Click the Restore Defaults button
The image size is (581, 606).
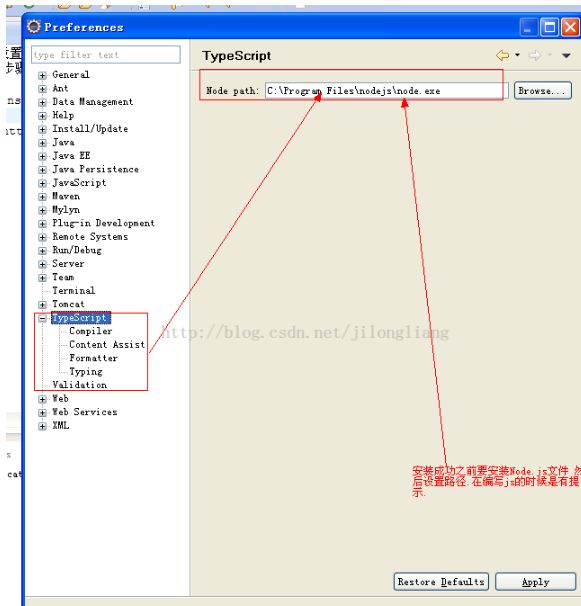pyautogui.click(x=441, y=582)
